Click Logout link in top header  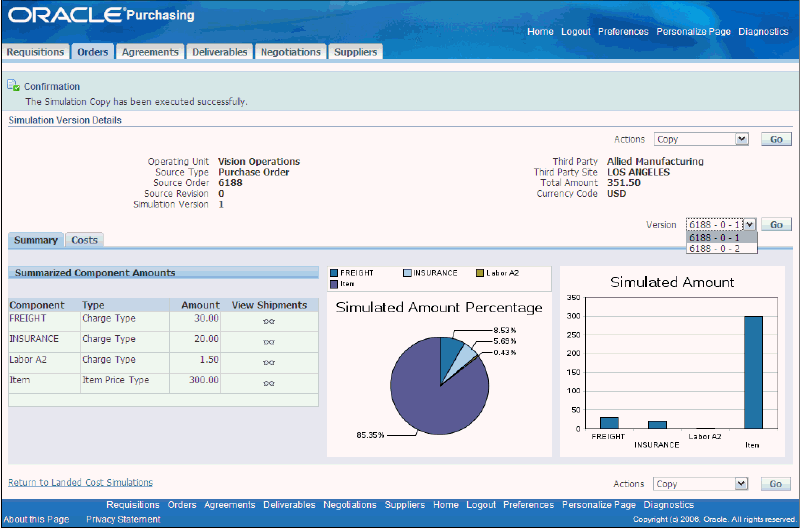pyautogui.click(x=576, y=32)
